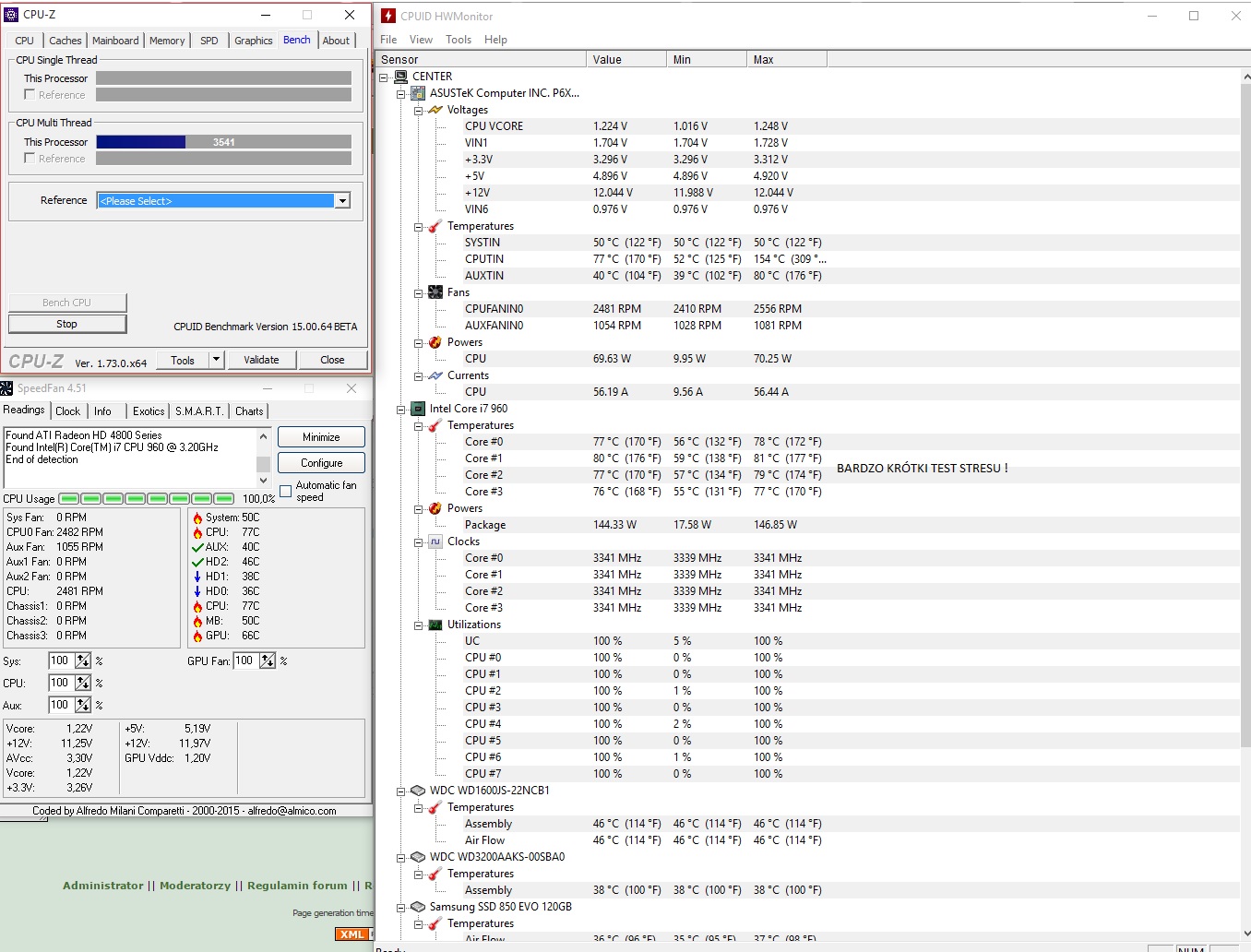Click the flame icon next to GPU 66C
Viewport: 1251px width, 952px height.
[197, 636]
